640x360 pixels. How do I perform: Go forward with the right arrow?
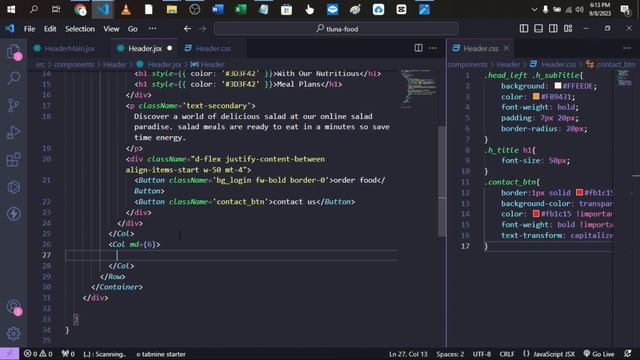[x=202, y=29]
